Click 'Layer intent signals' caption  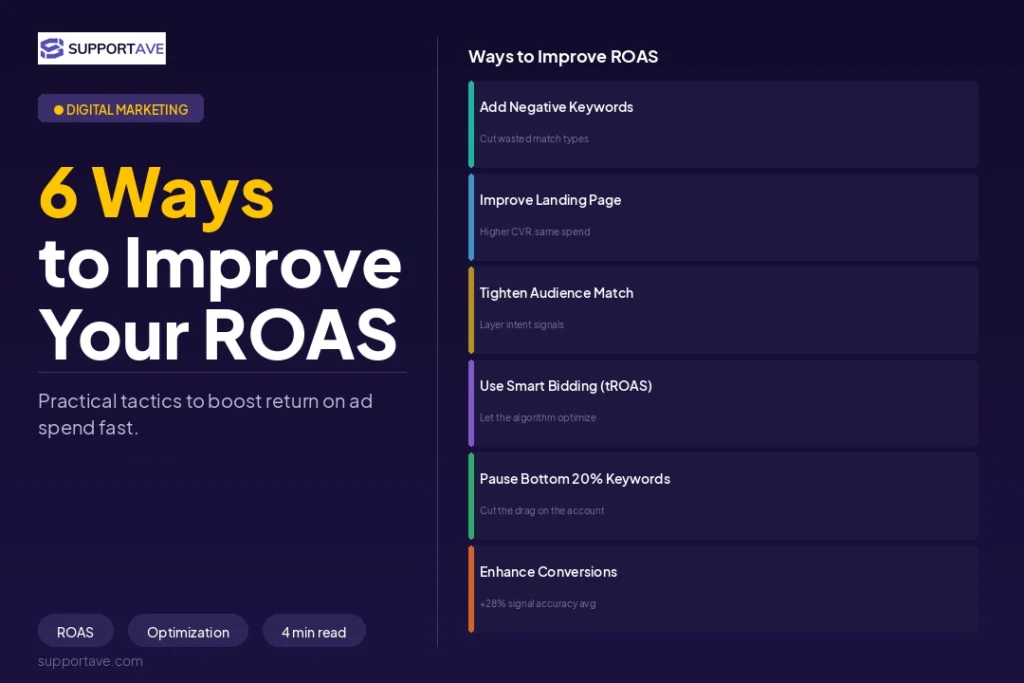[522, 325]
